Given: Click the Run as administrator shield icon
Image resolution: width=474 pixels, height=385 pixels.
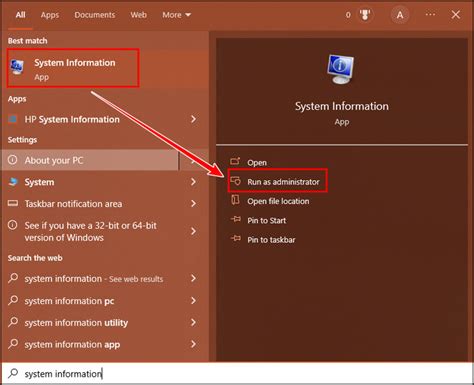Looking at the screenshot, I should (x=235, y=181).
